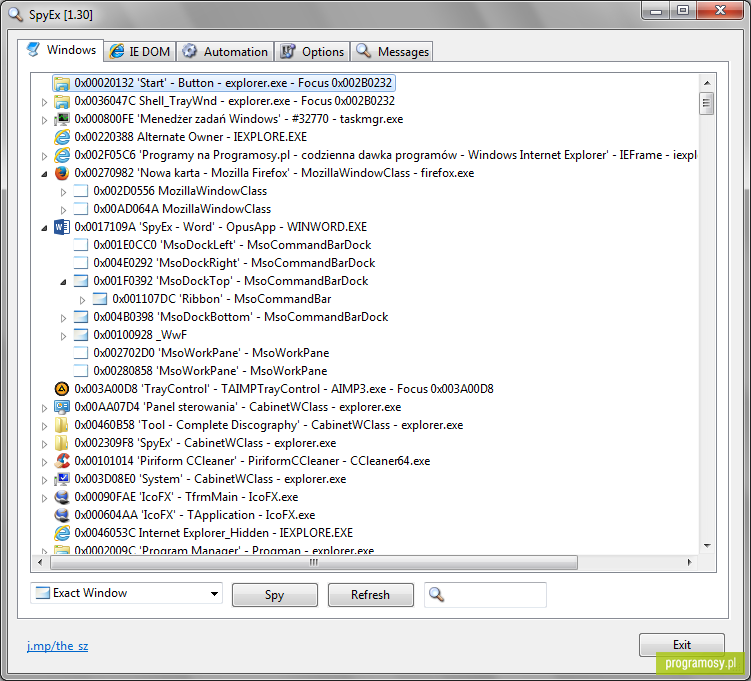Click the AIMP3 TrayControl icon

(62, 389)
